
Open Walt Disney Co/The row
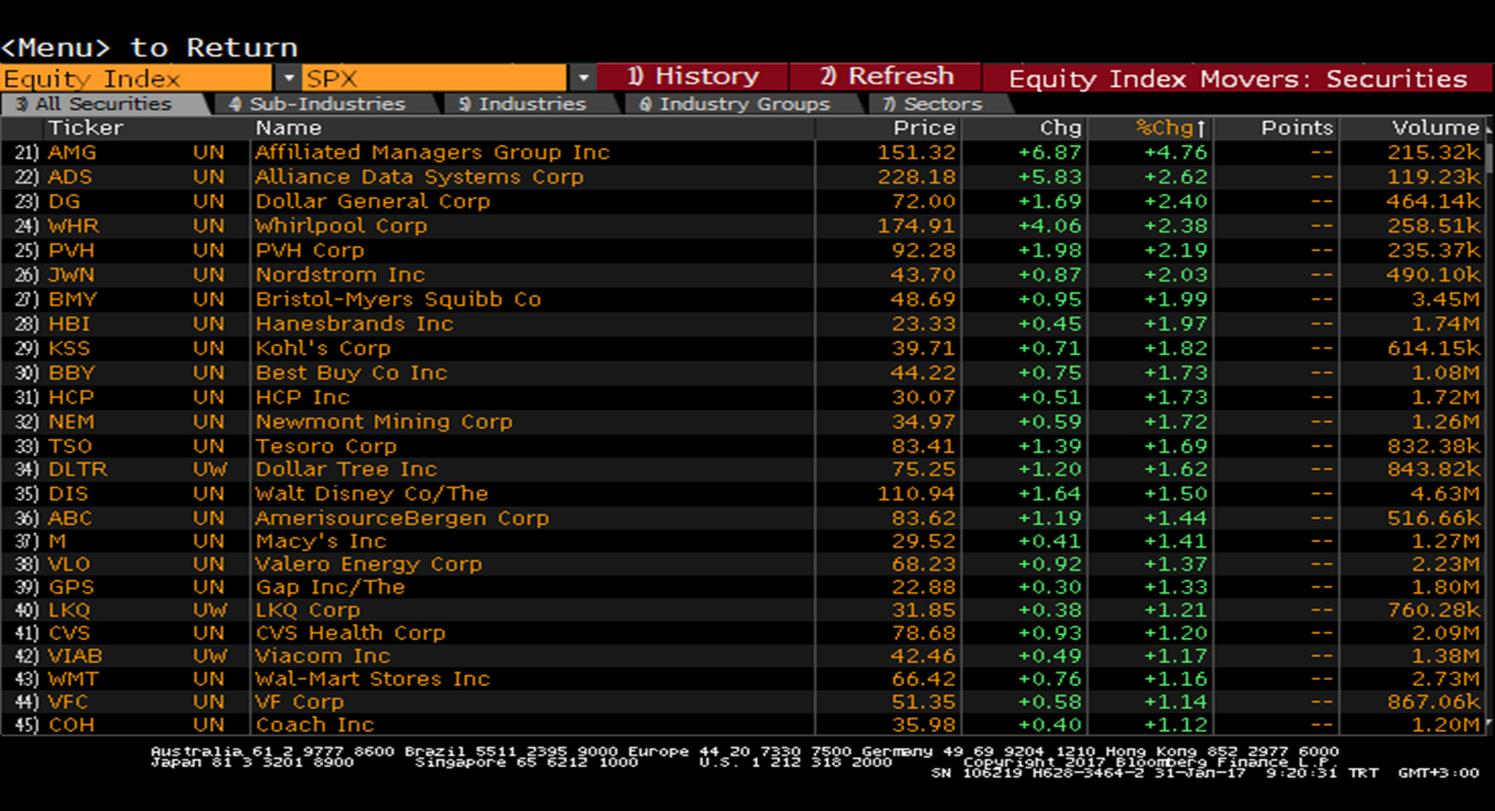(745, 493)
